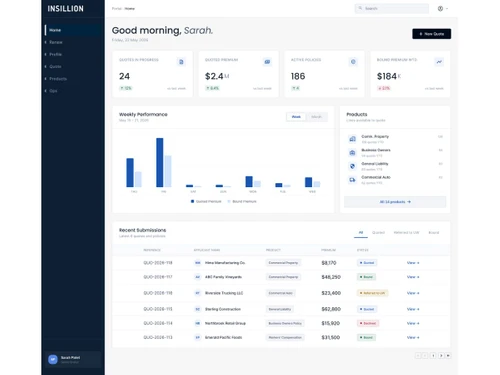Click the avatar badge beside Northbrook Retail Group
Viewport: 500px width, 375px height.
click(x=198, y=323)
